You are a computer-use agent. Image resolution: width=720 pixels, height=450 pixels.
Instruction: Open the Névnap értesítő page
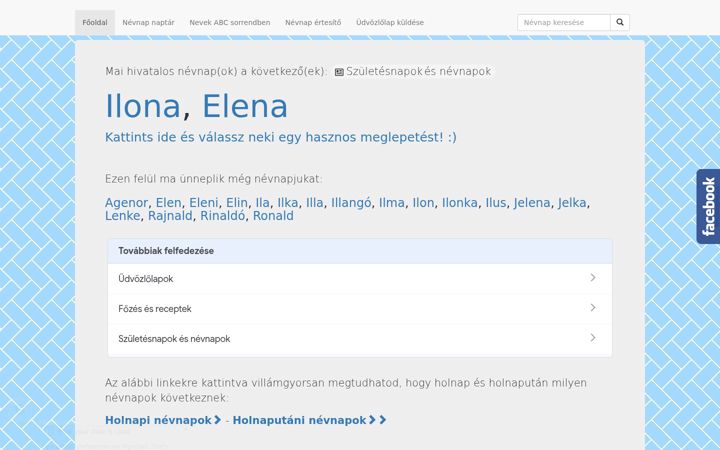coord(313,22)
